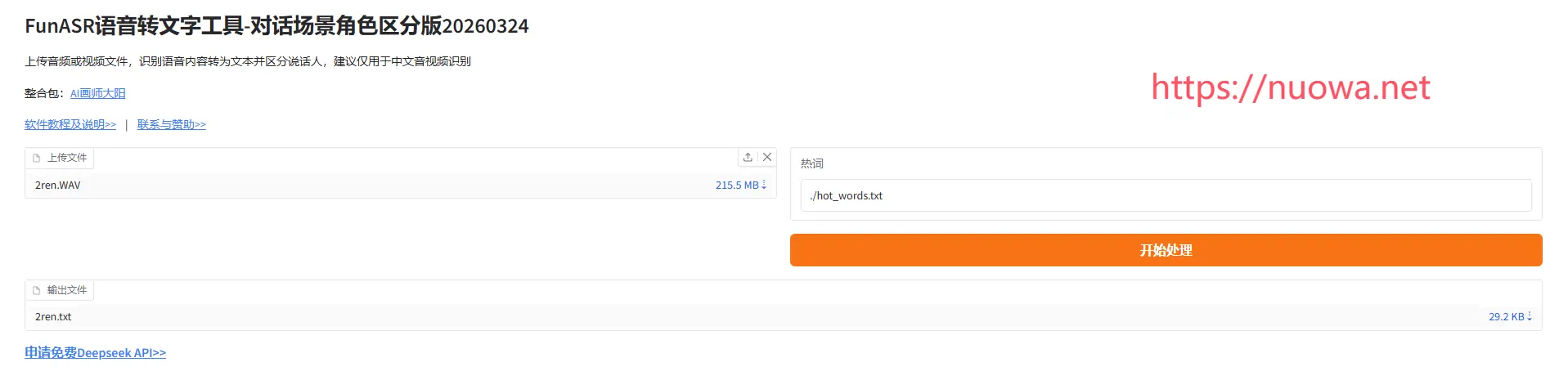Viewport: 1568px width, 380px height.
Task: Click the document icon beside 上传文件
Action: 37,158
